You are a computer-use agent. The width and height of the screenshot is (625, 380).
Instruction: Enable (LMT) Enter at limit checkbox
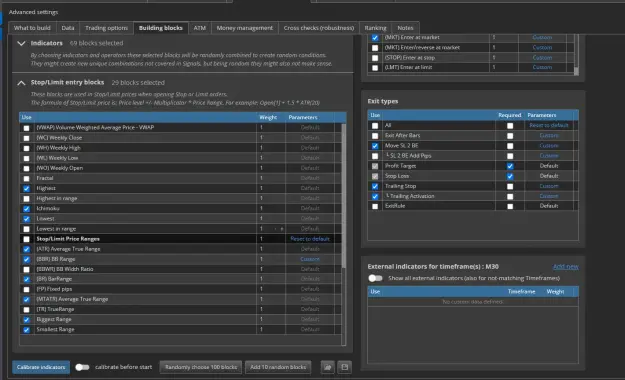pyautogui.click(x=375, y=68)
